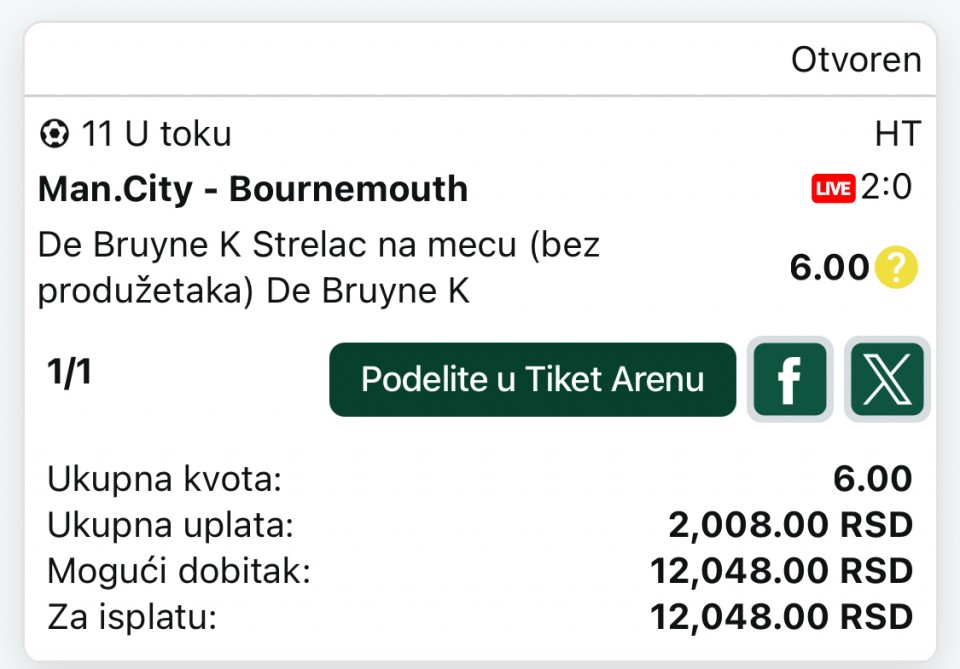Image resolution: width=960 pixels, height=669 pixels.
Task: Open the Man.City - Bournemouth match
Action: point(253,189)
